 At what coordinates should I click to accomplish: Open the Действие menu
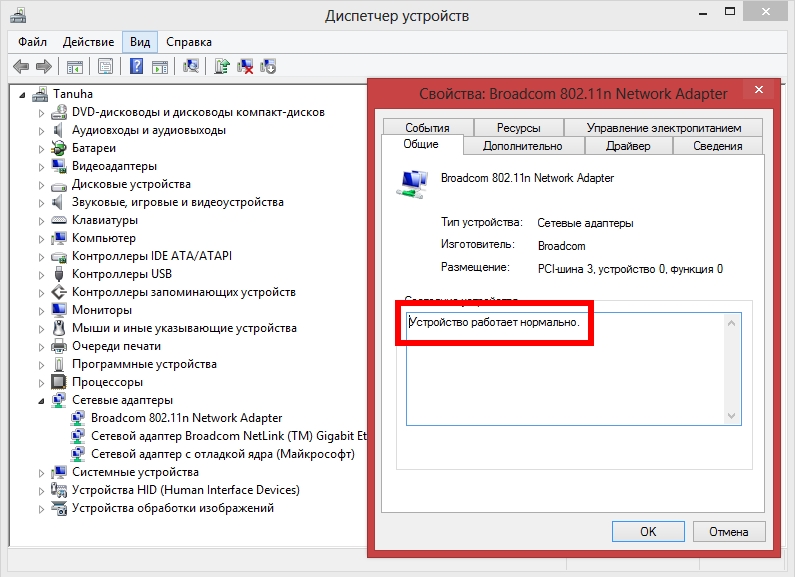click(88, 42)
